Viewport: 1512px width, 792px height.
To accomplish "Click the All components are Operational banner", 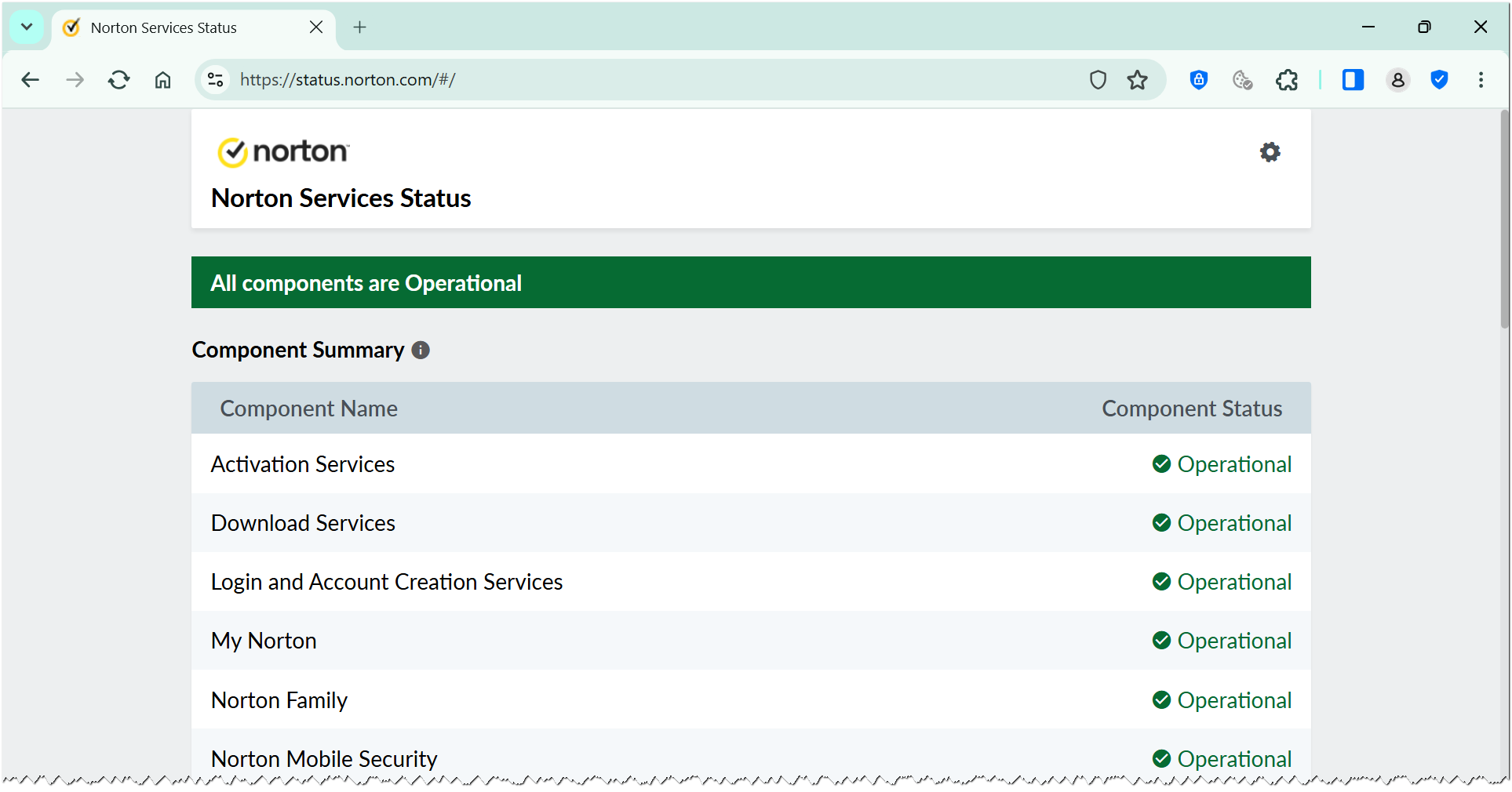I will [x=751, y=282].
